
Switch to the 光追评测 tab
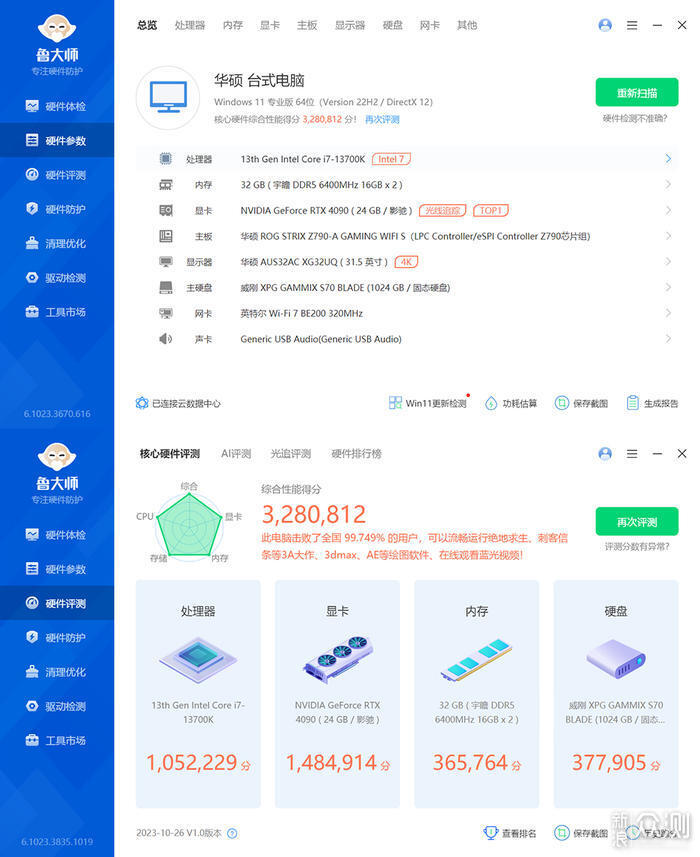[x=291, y=454]
